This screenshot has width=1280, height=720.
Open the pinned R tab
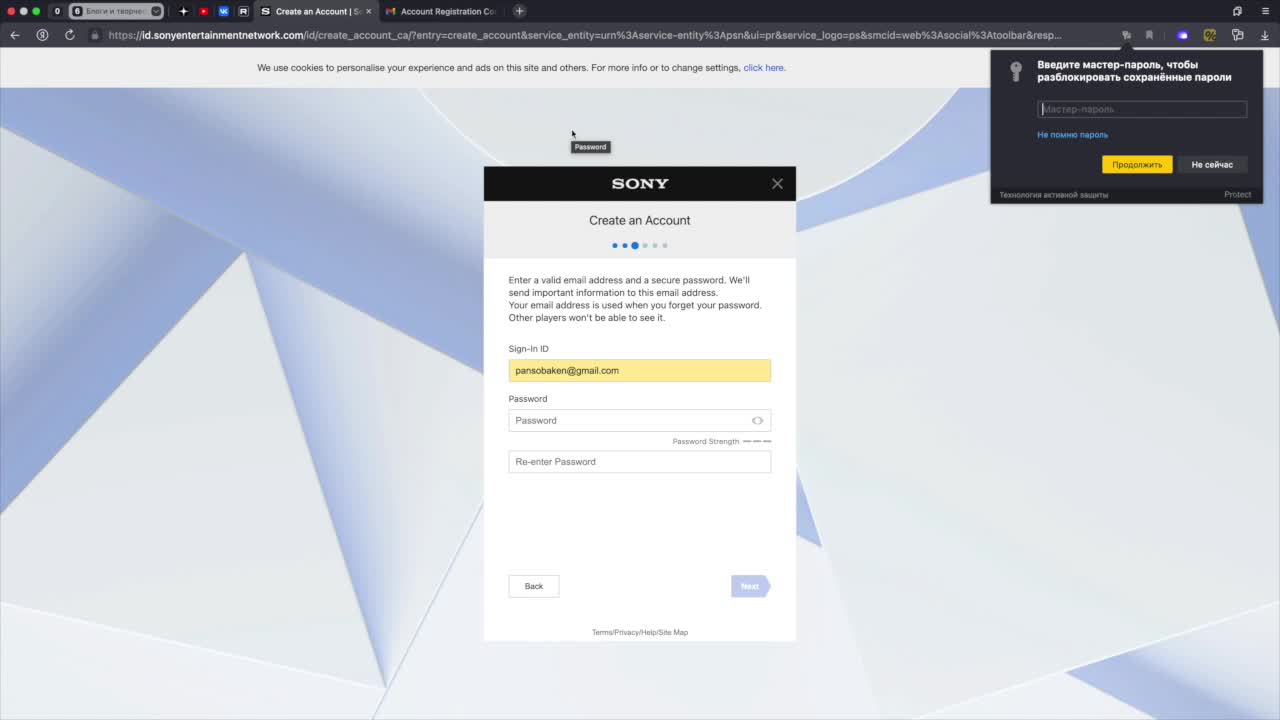click(x=243, y=11)
